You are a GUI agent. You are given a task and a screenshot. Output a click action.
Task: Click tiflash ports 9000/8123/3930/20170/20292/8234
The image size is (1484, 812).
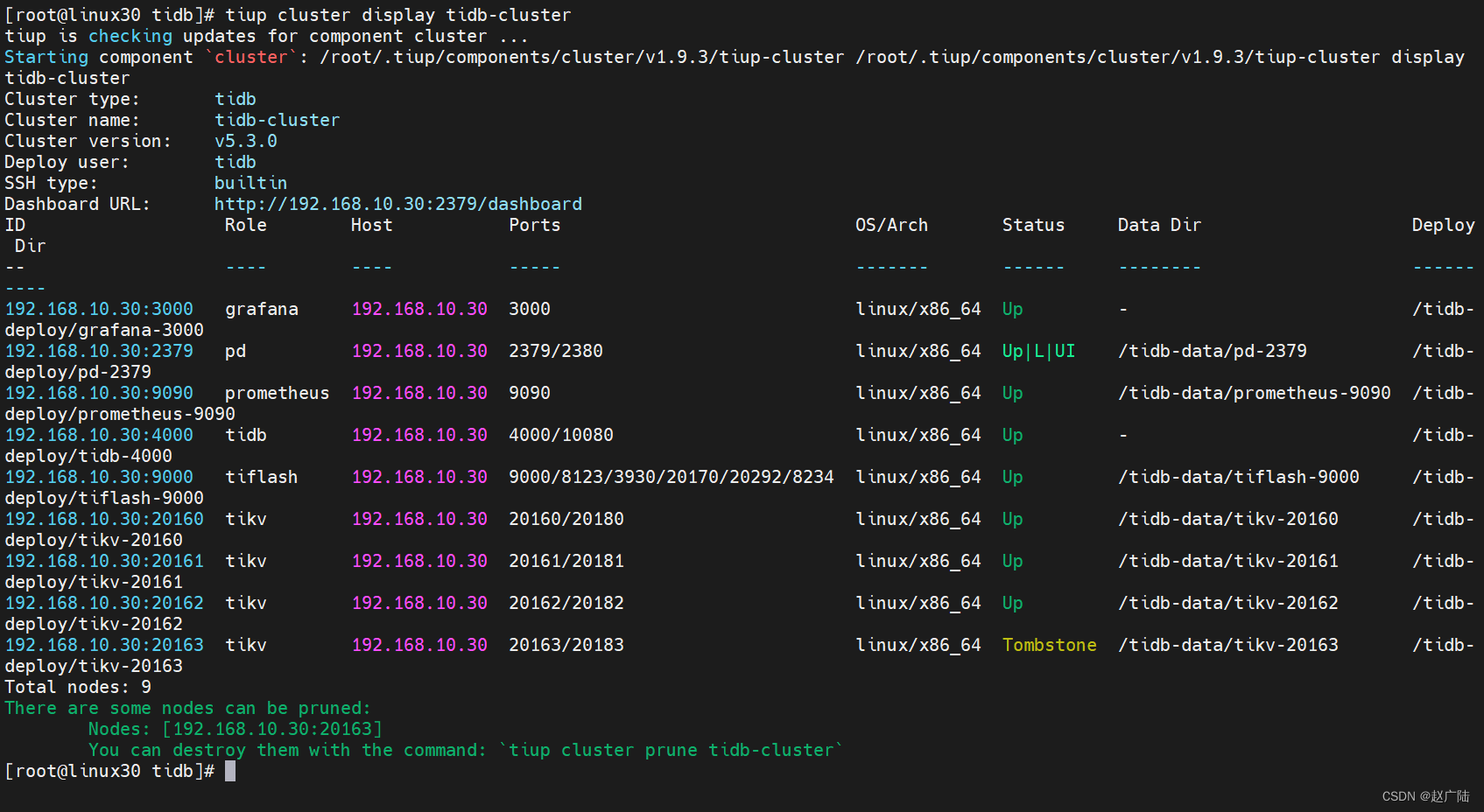672,477
